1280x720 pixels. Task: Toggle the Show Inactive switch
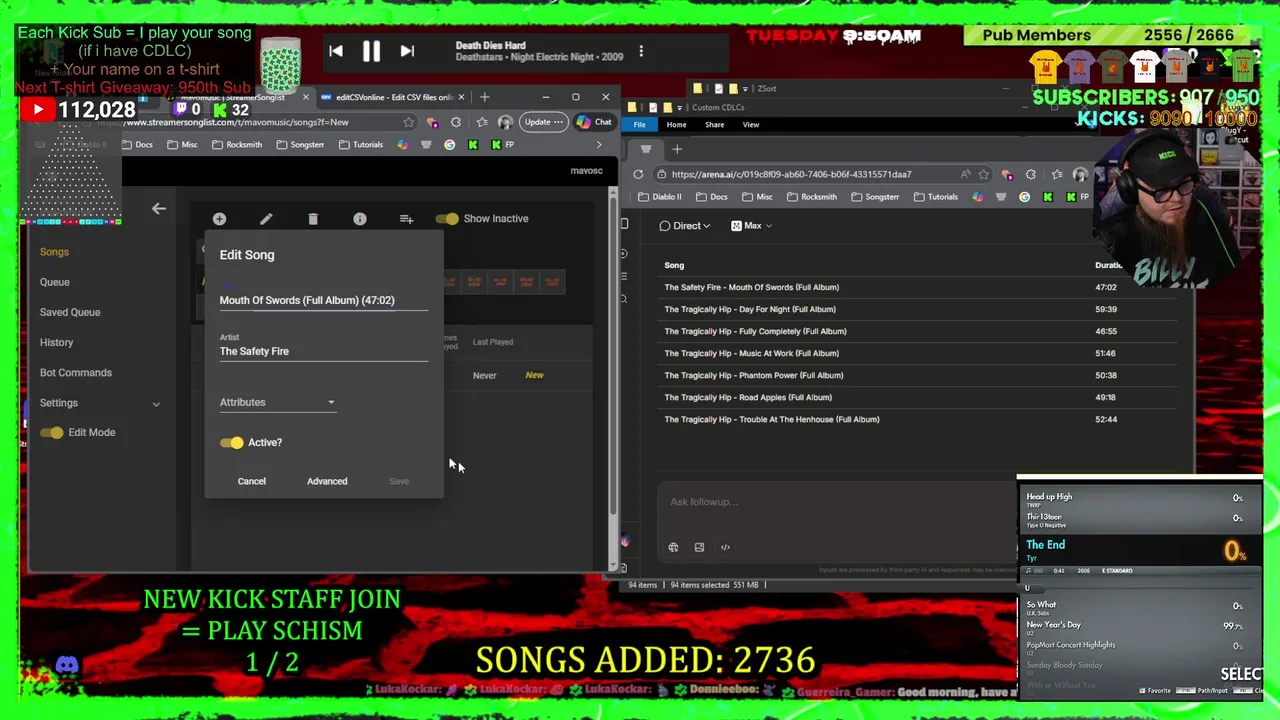point(447,219)
